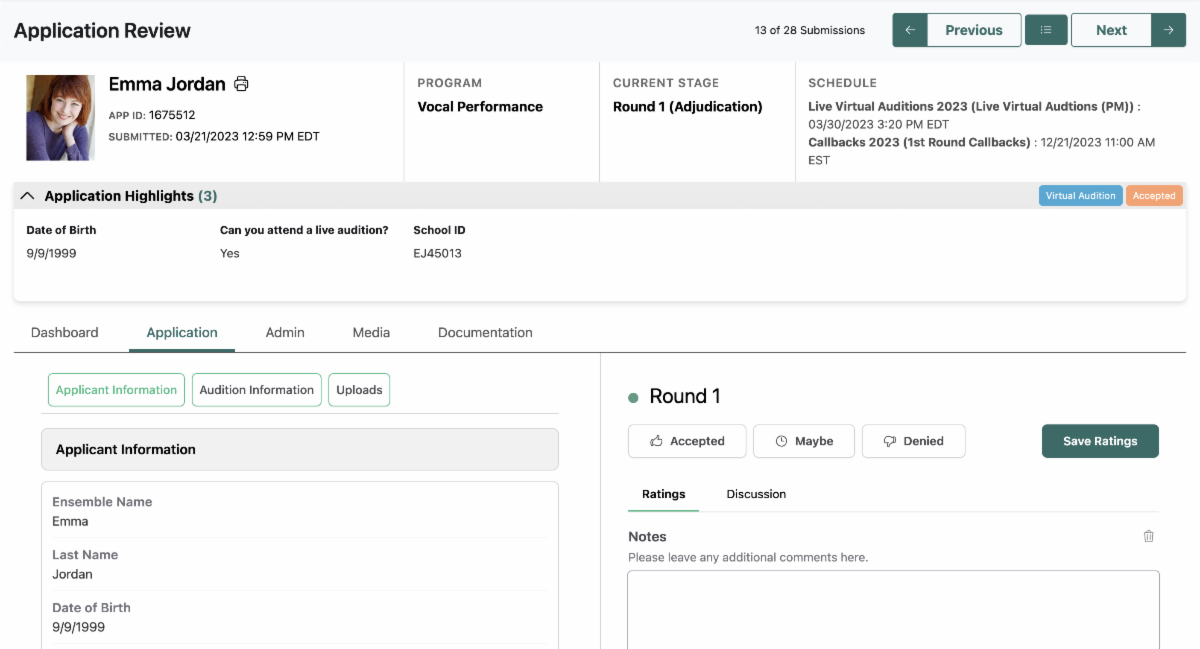Go to the Media tab
The height and width of the screenshot is (649, 1200).
click(371, 332)
